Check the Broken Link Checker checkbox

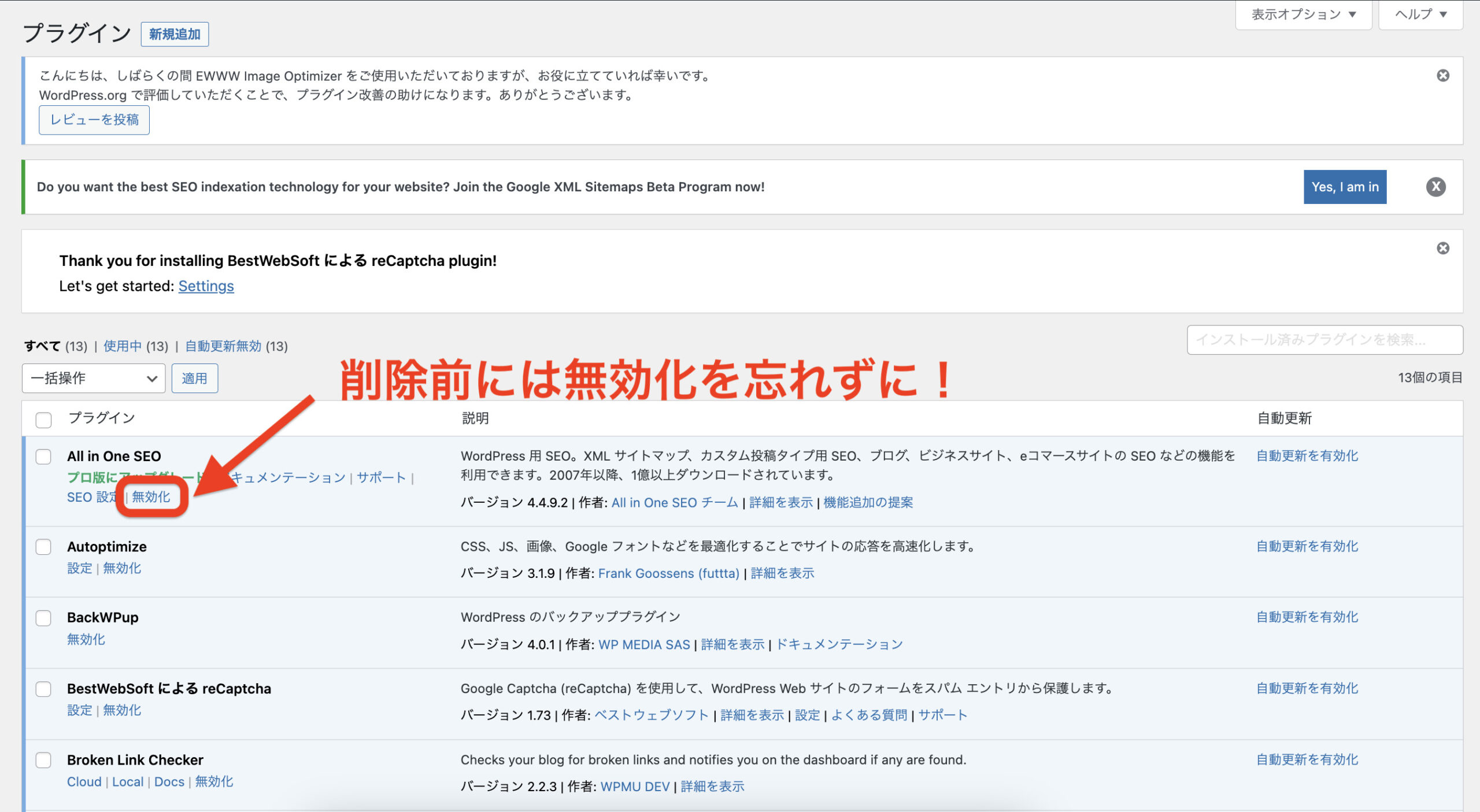click(x=43, y=760)
